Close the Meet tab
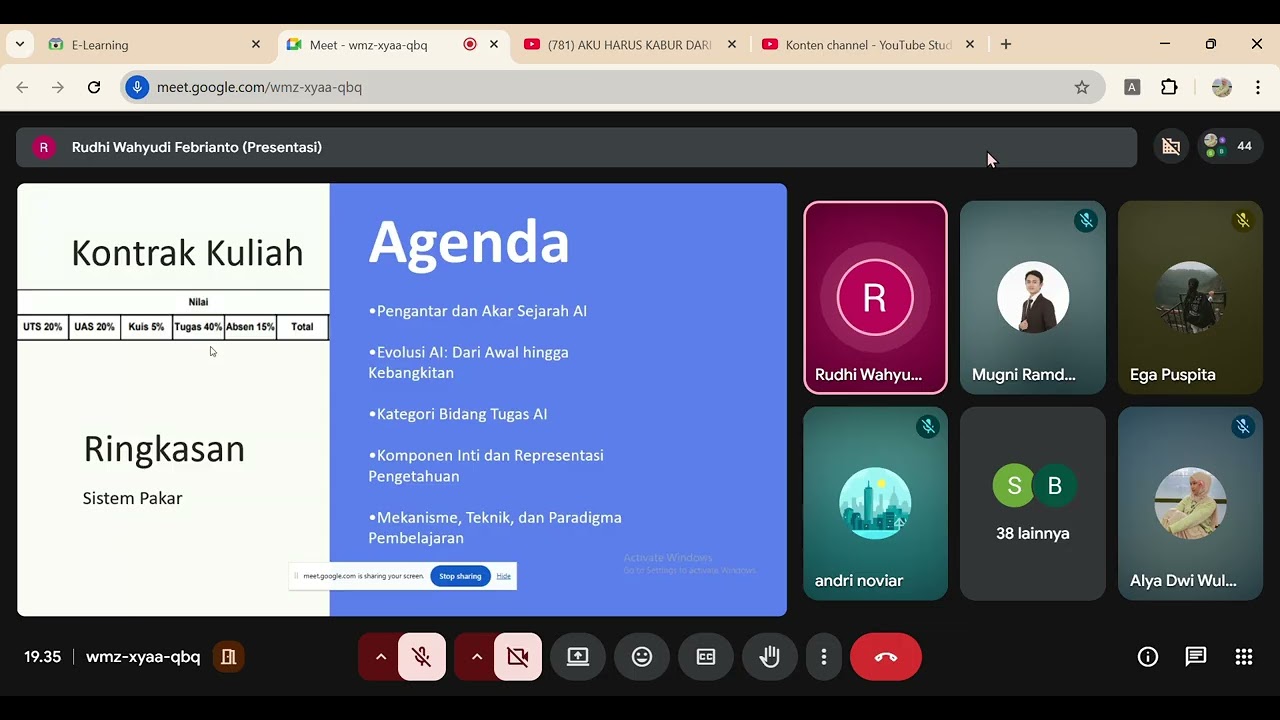The image size is (1280, 720). [x=494, y=45]
